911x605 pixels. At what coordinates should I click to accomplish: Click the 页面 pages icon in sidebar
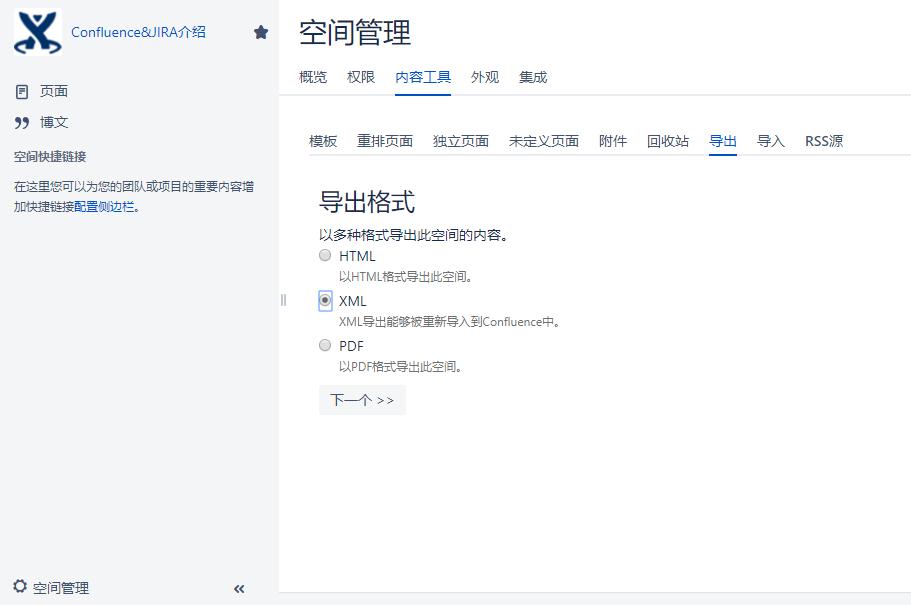22,91
